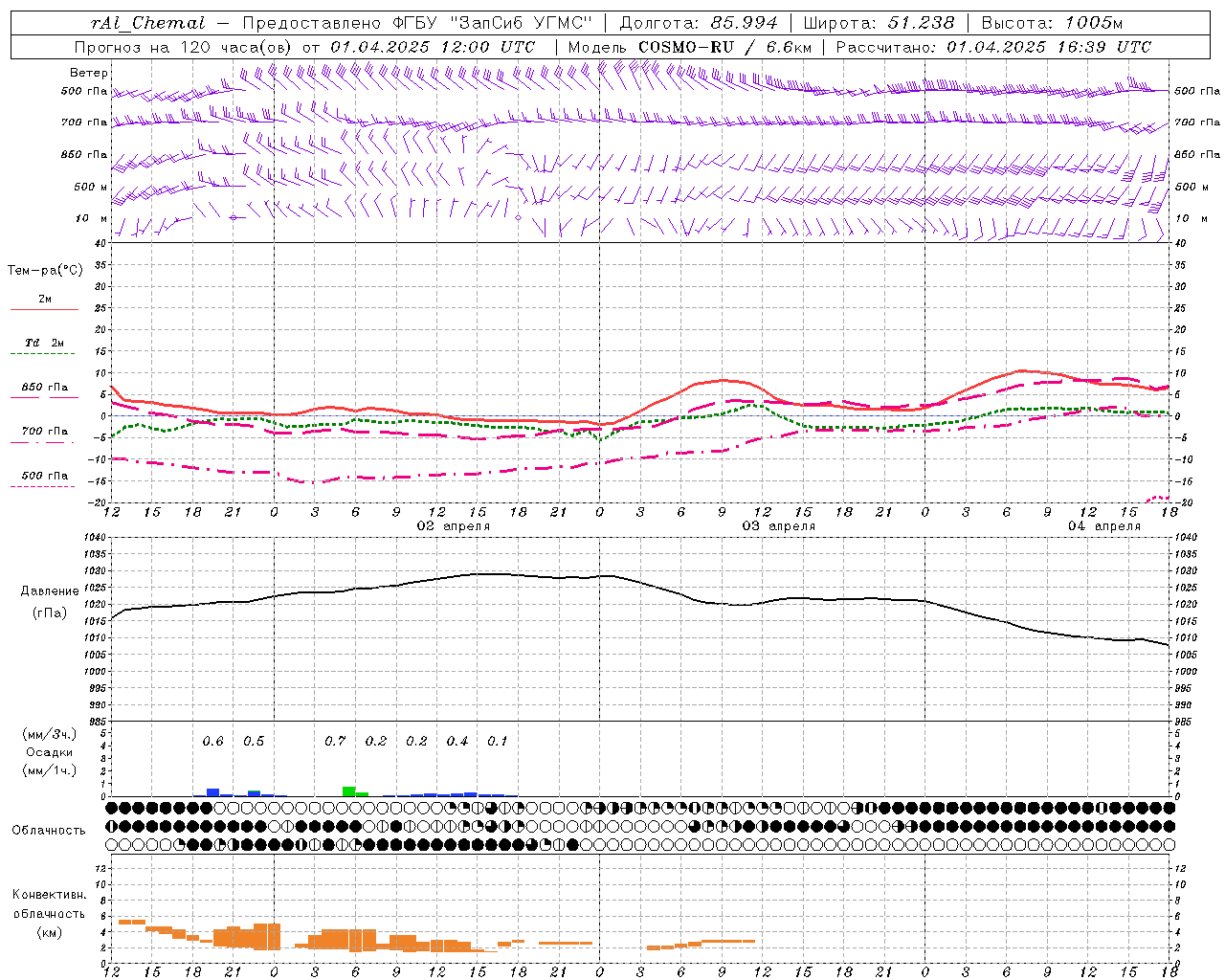Click the 02 апреля date label
Screen dimensions: 1225x980
(454, 526)
